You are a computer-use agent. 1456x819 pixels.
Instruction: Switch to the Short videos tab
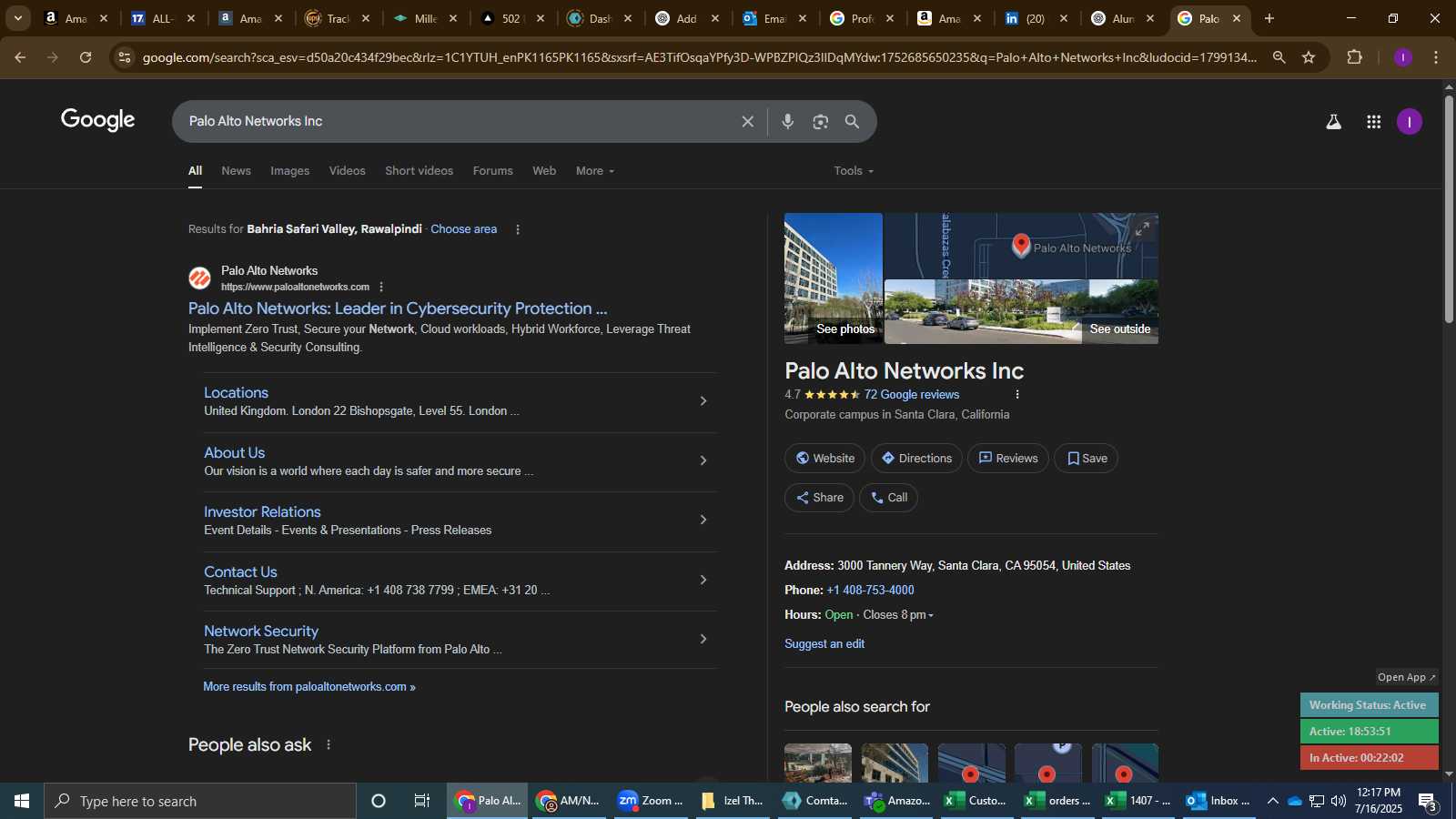pos(419,171)
